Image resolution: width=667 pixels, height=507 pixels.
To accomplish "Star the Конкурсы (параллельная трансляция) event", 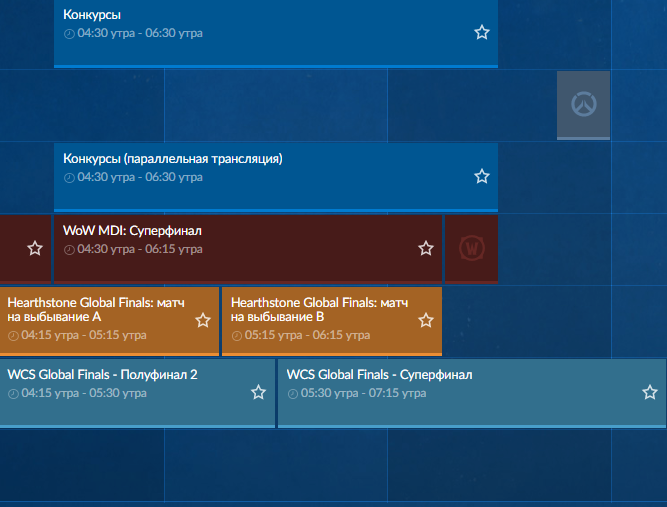I will pos(482,176).
